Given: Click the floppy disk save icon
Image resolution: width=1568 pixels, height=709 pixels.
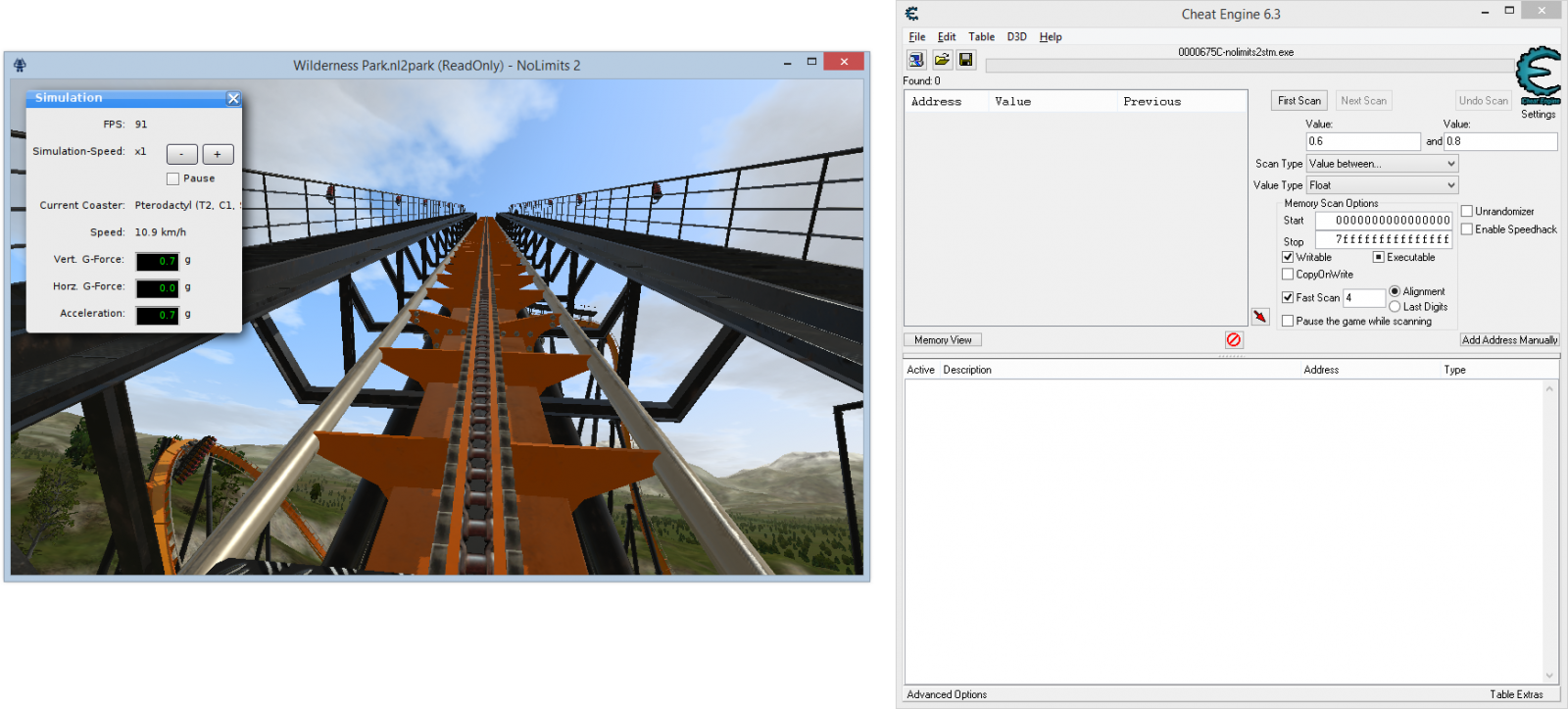Looking at the screenshot, I should [x=966, y=60].
